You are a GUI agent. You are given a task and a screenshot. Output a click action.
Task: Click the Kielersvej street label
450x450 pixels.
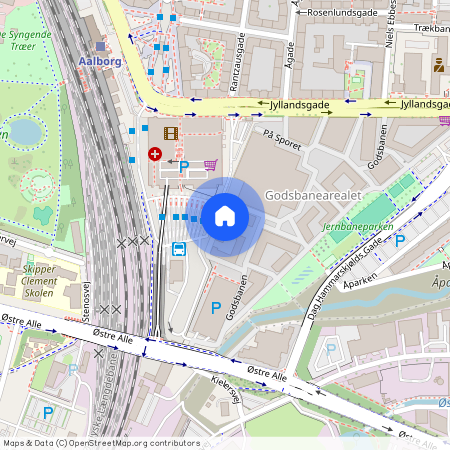click(x=226, y=389)
